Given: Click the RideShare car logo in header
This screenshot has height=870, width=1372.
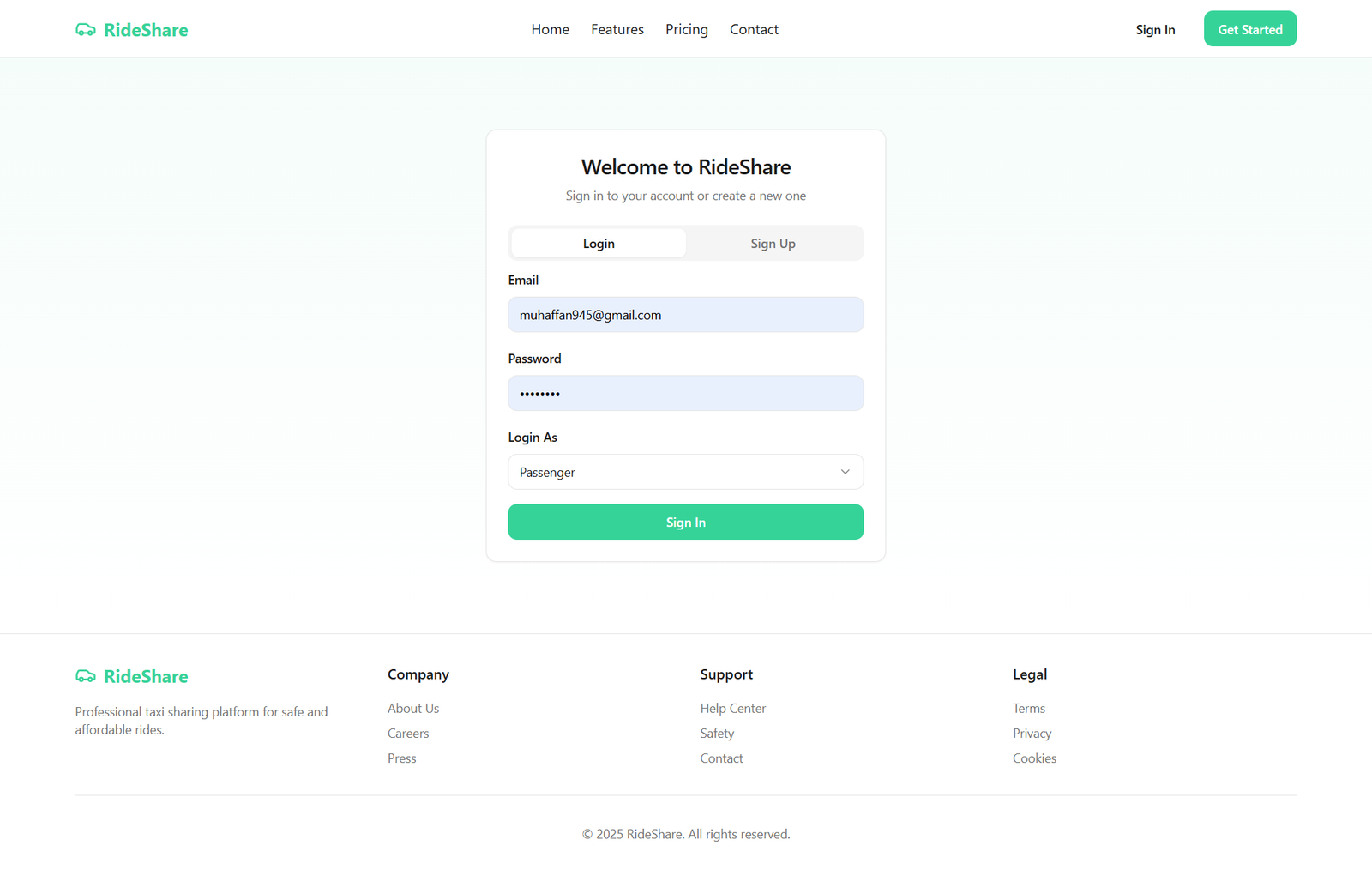Looking at the screenshot, I should [86, 30].
